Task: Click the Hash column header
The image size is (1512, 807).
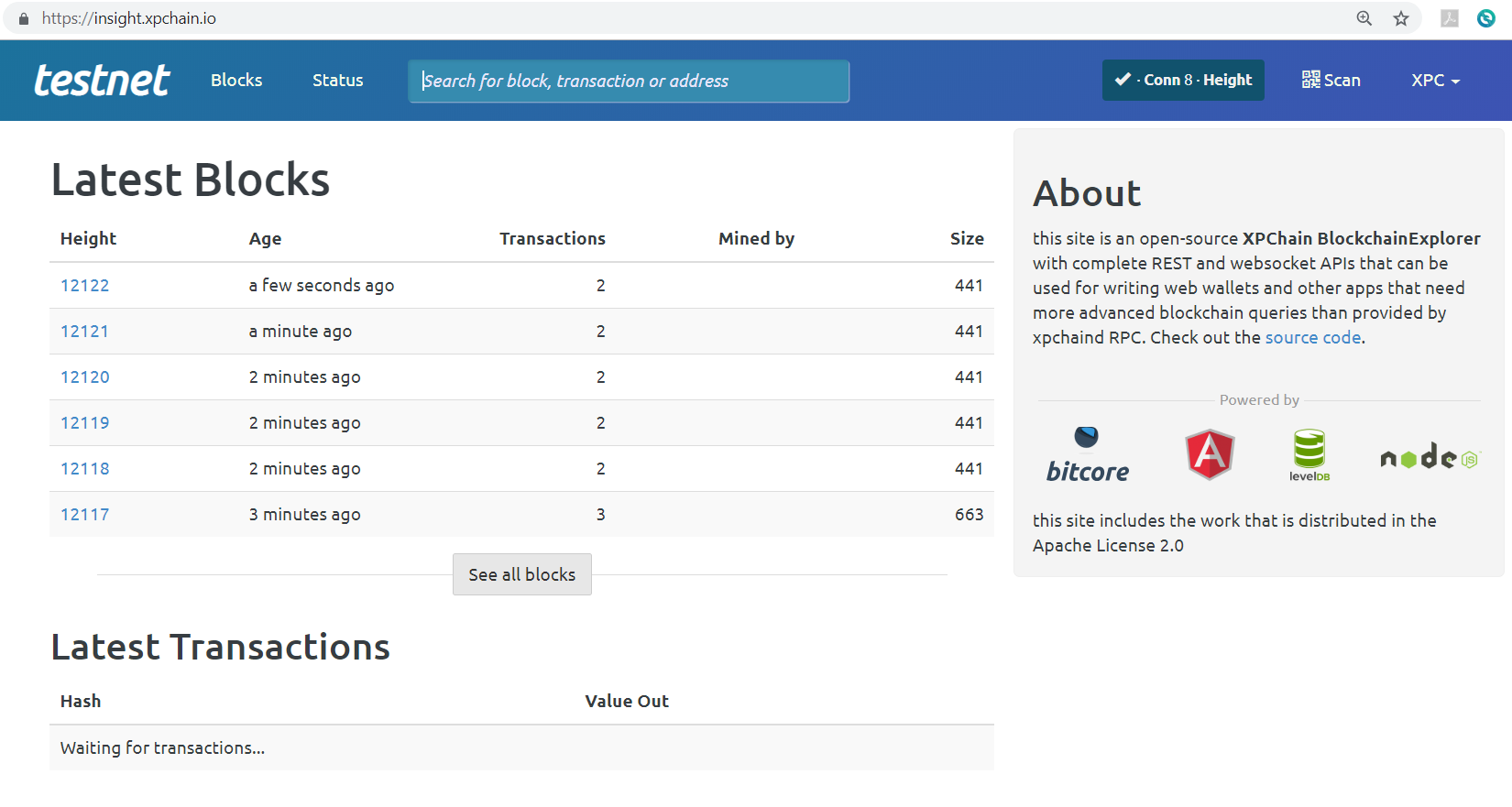Action: [x=81, y=702]
